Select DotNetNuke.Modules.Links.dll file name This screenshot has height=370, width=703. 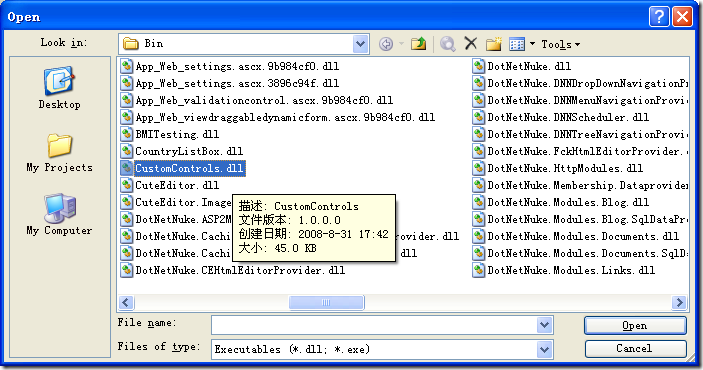click(x=571, y=270)
